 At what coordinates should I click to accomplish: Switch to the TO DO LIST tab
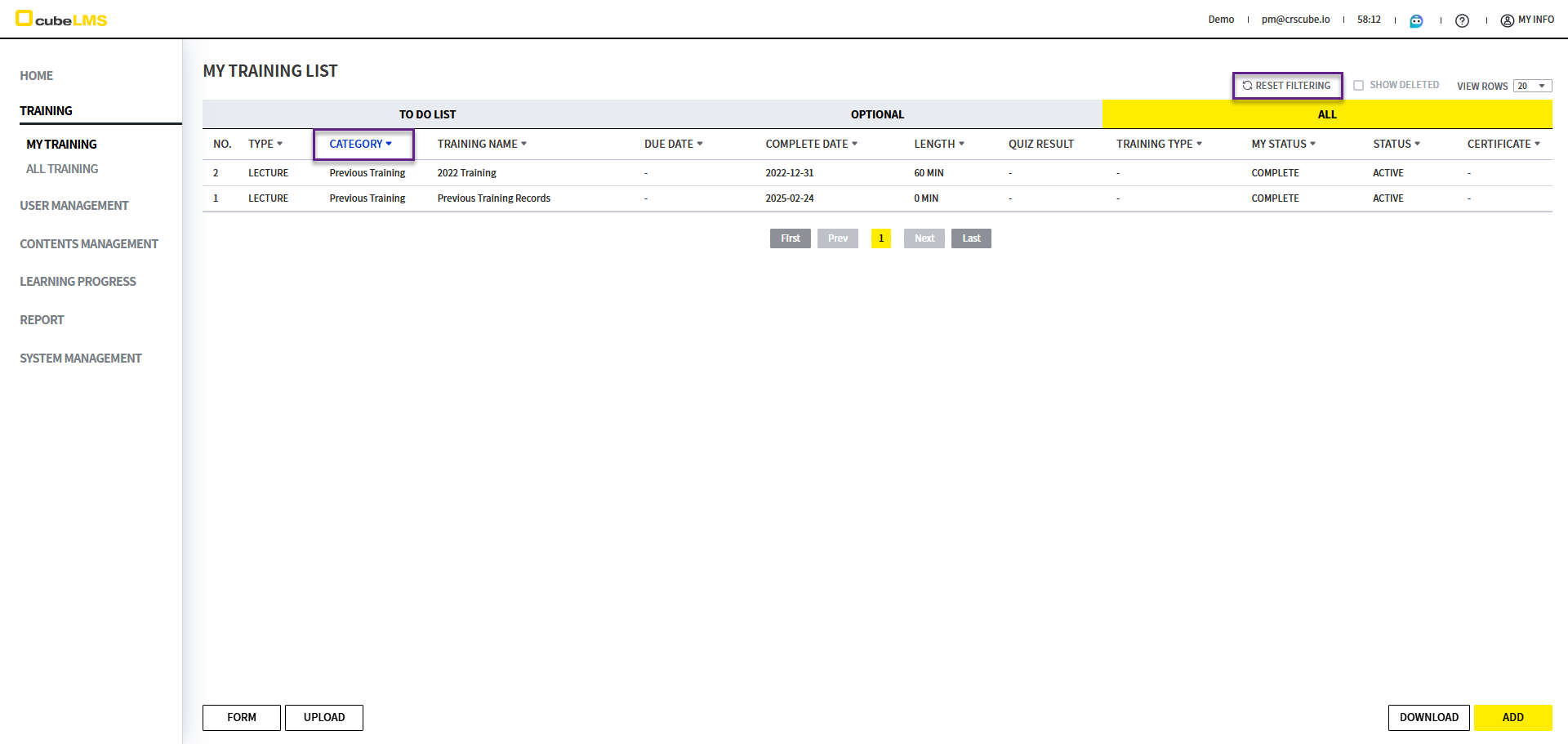click(x=427, y=114)
